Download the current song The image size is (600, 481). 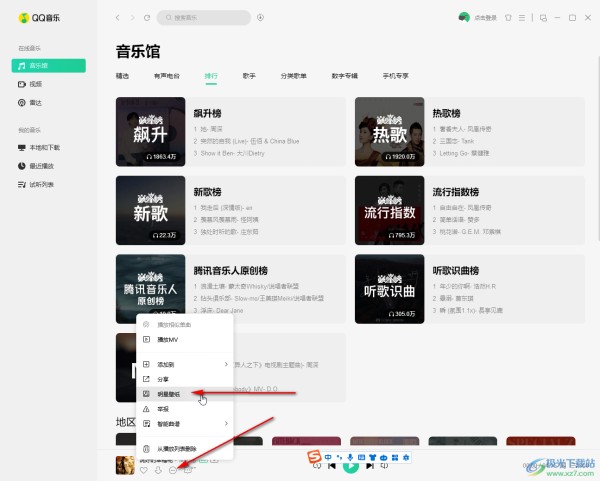coord(158,470)
